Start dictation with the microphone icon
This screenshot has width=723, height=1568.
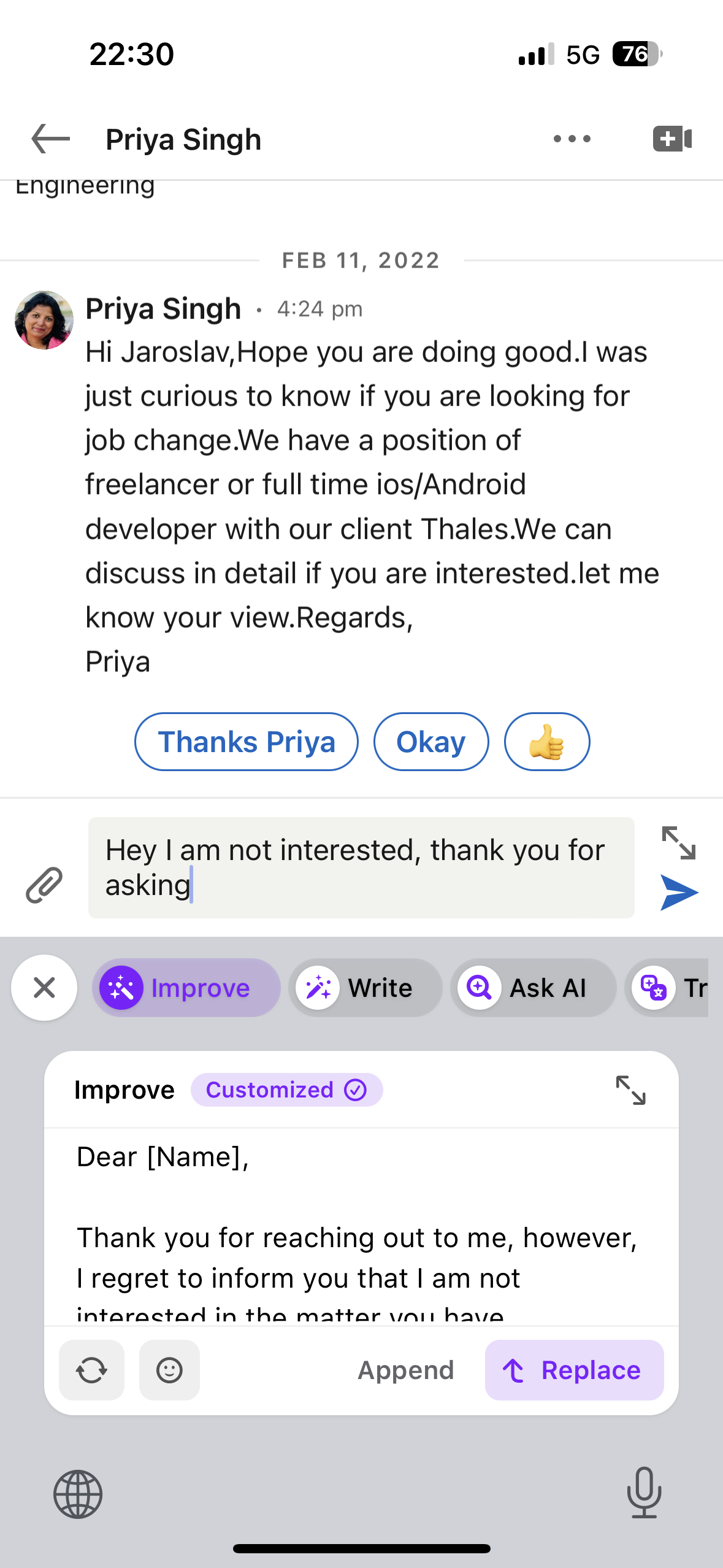(644, 1493)
